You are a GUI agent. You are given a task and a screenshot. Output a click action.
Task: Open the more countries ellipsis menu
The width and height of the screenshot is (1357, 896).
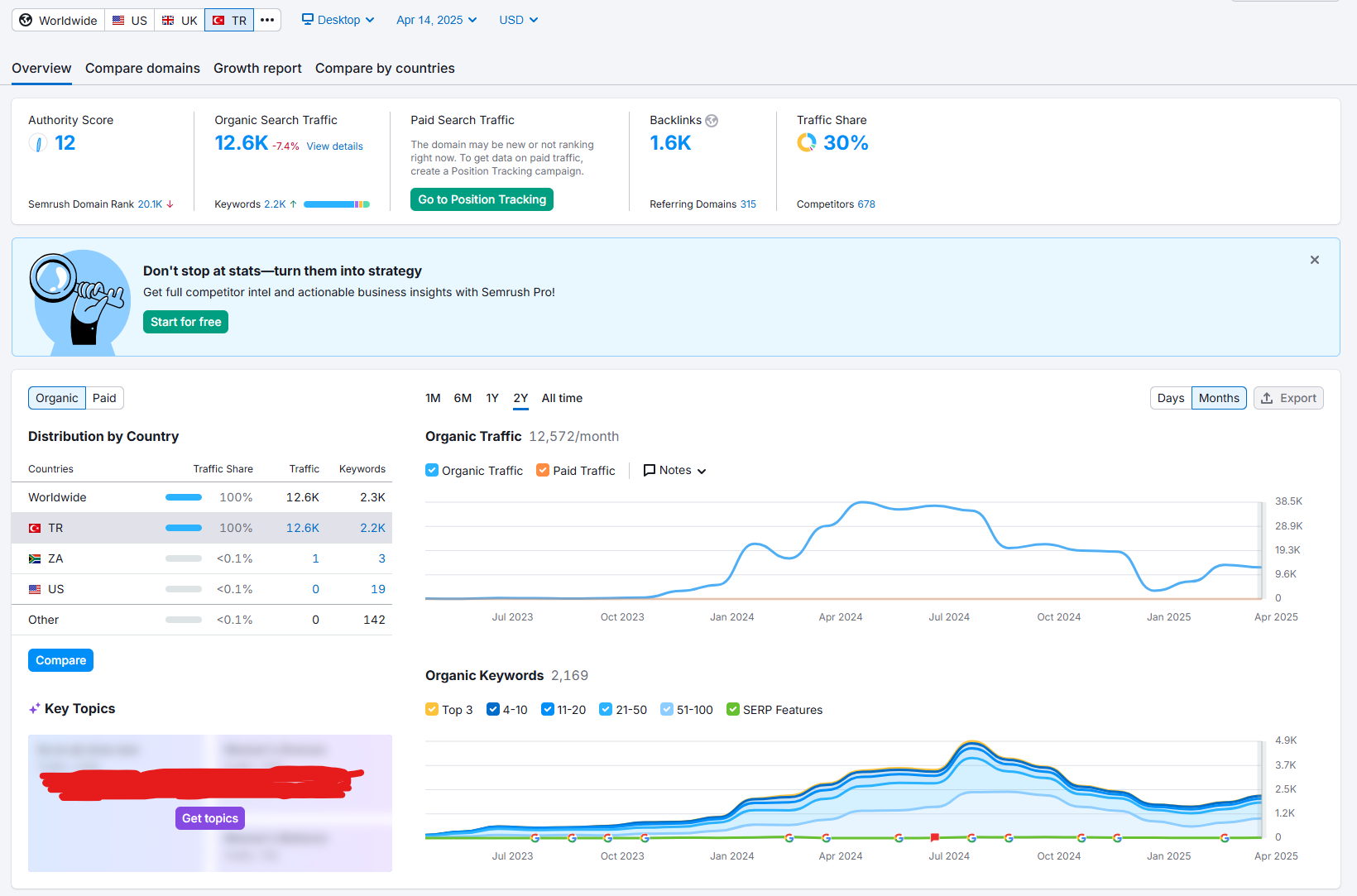tap(266, 20)
